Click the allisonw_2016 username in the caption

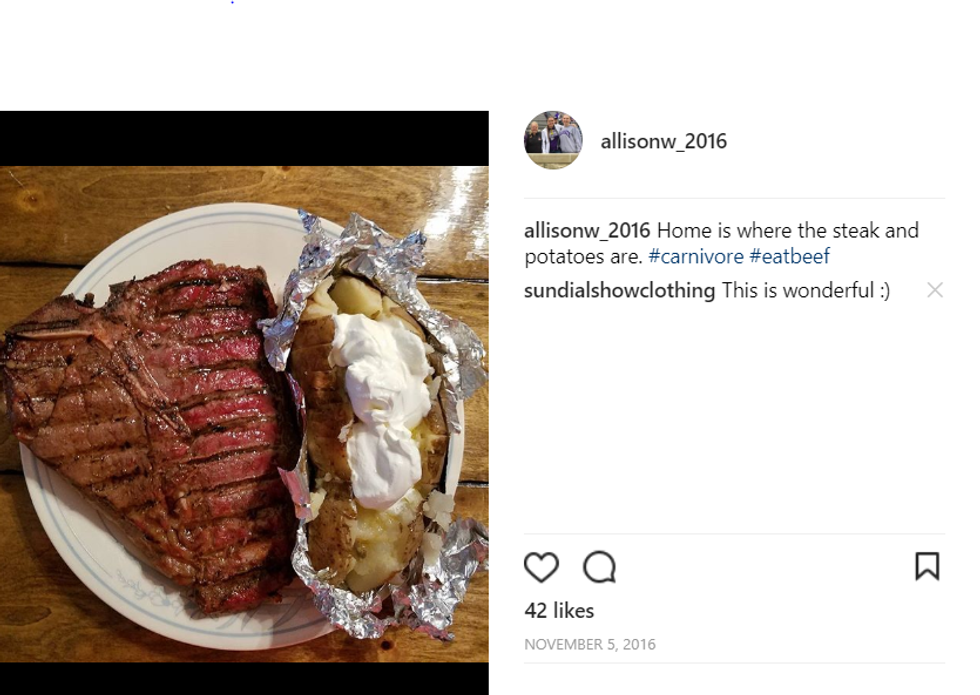[587, 231]
